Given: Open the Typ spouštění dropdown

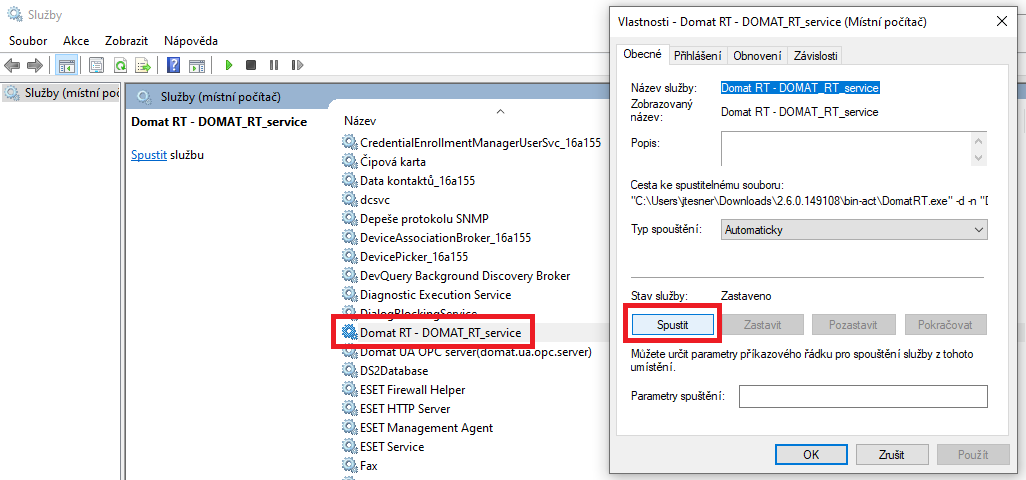Looking at the screenshot, I should tap(854, 230).
